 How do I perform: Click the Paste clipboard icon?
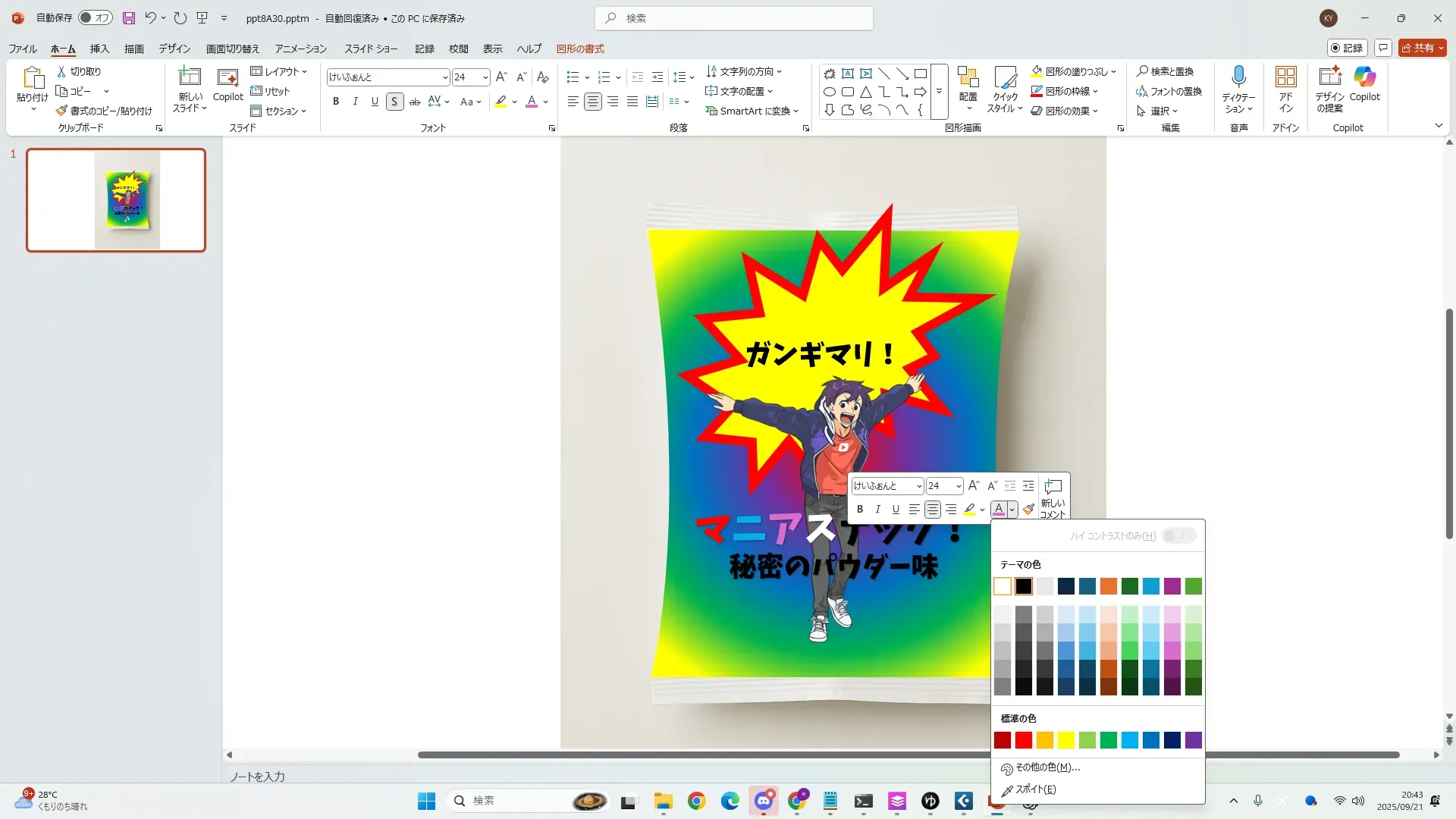coord(33,77)
